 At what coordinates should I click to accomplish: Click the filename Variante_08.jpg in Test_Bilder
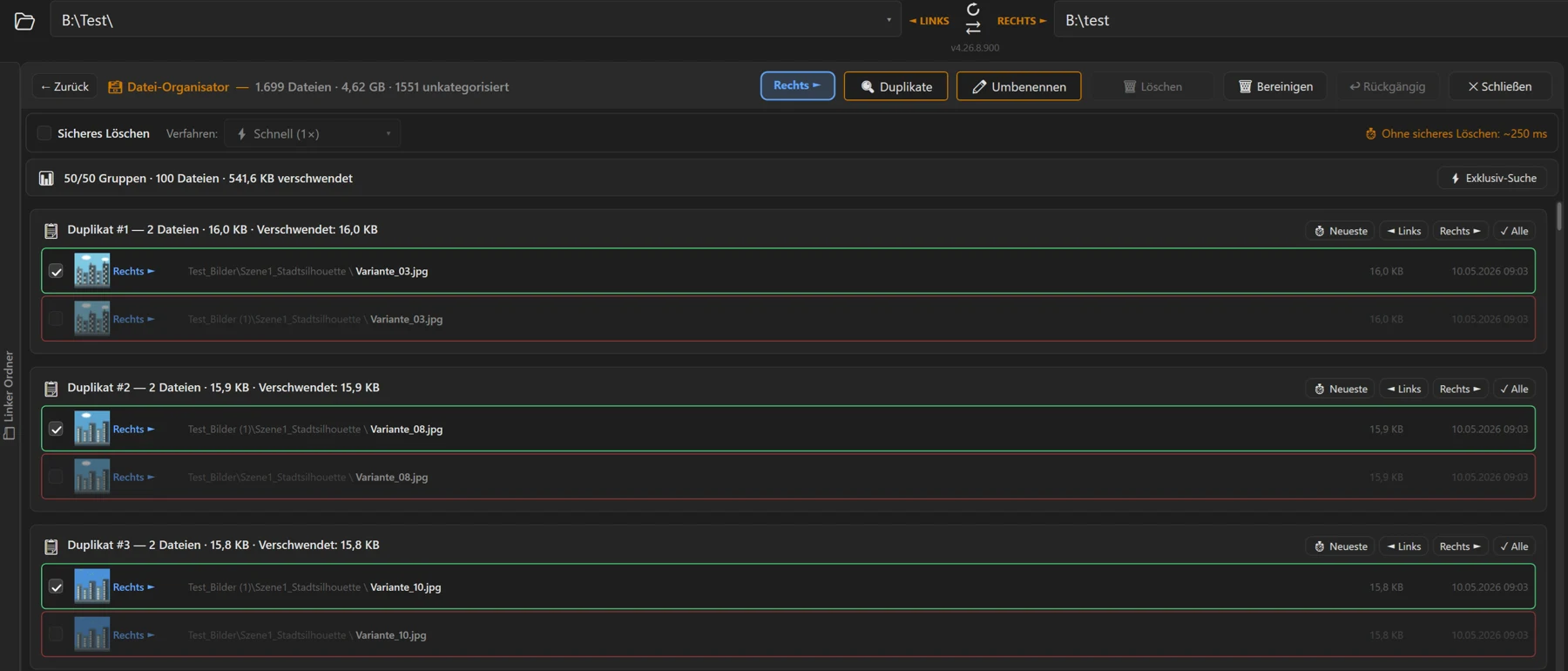click(392, 478)
